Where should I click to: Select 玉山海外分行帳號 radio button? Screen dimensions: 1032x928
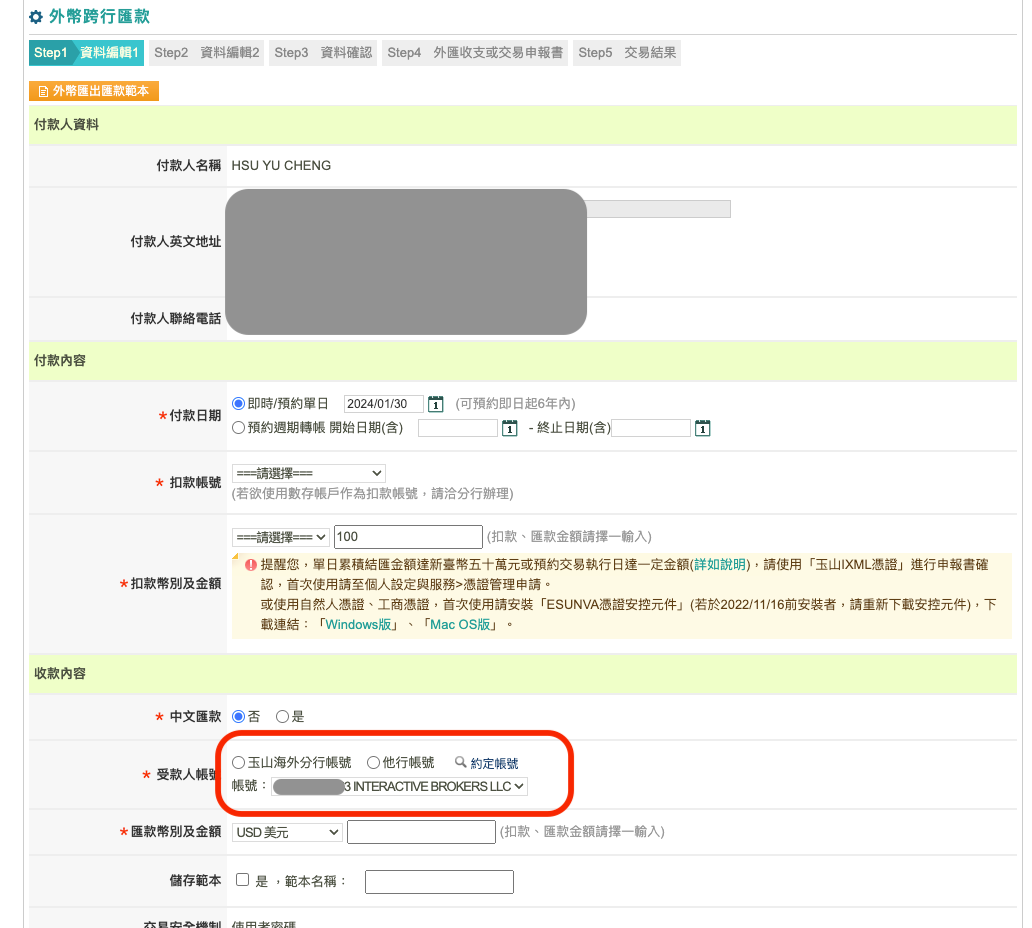[238, 762]
